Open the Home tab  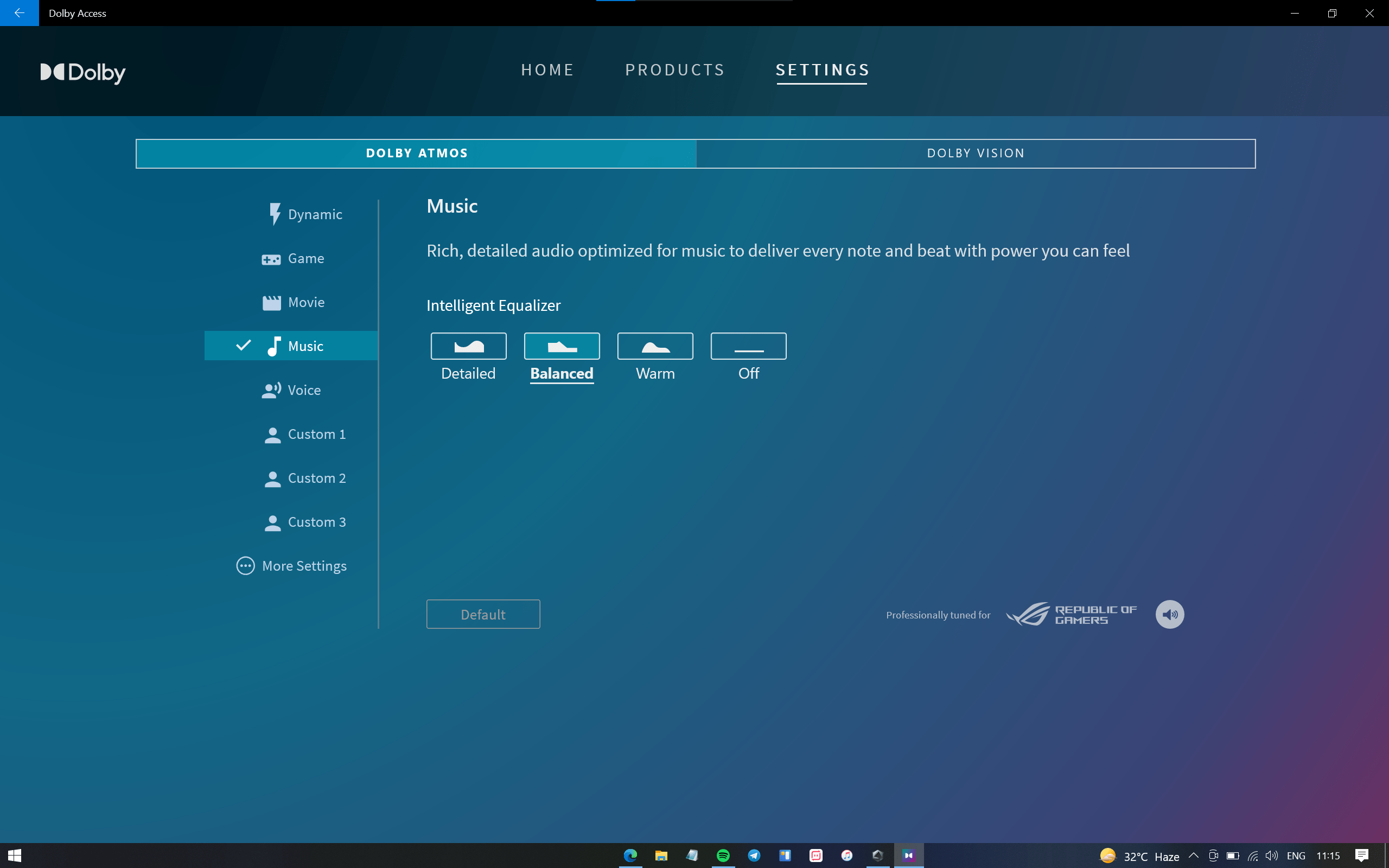[547, 70]
